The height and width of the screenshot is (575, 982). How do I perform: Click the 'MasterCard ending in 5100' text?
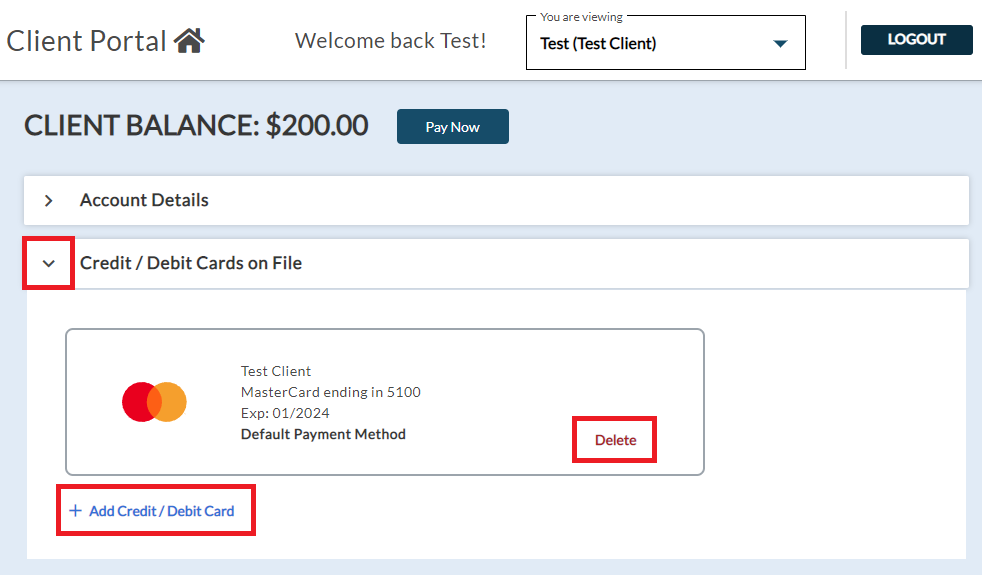pyautogui.click(x=330, y=392)
